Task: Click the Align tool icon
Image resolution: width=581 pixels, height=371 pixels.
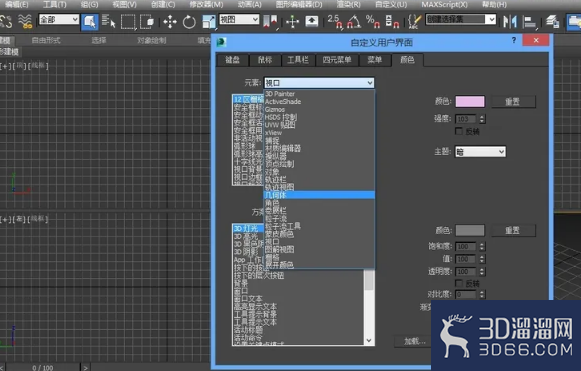Action: (x=529, y=21)
